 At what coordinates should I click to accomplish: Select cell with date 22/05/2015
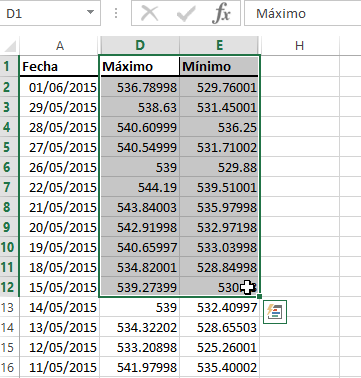pos(60,187)
